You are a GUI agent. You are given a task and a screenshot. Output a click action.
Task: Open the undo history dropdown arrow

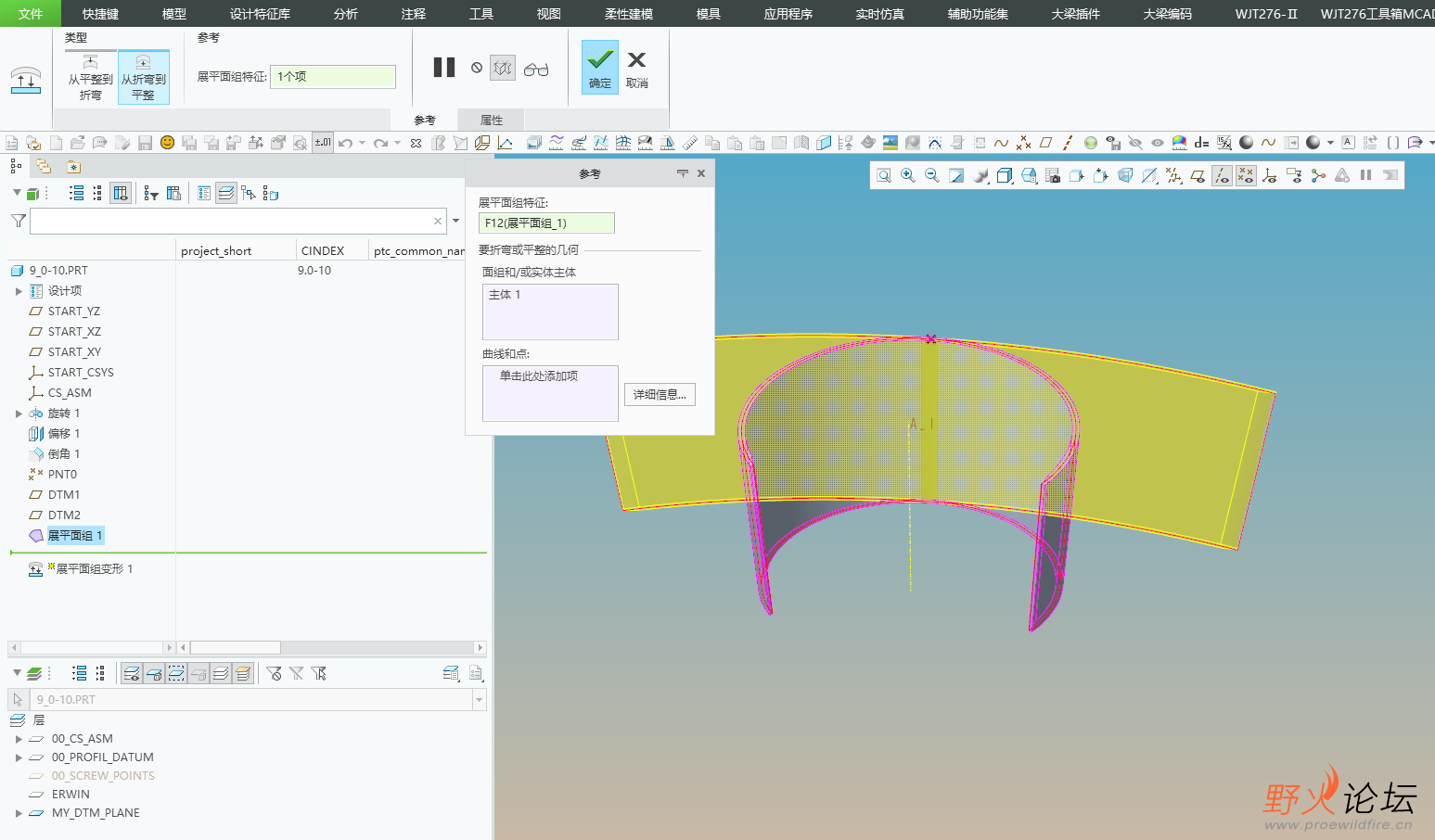362,143
